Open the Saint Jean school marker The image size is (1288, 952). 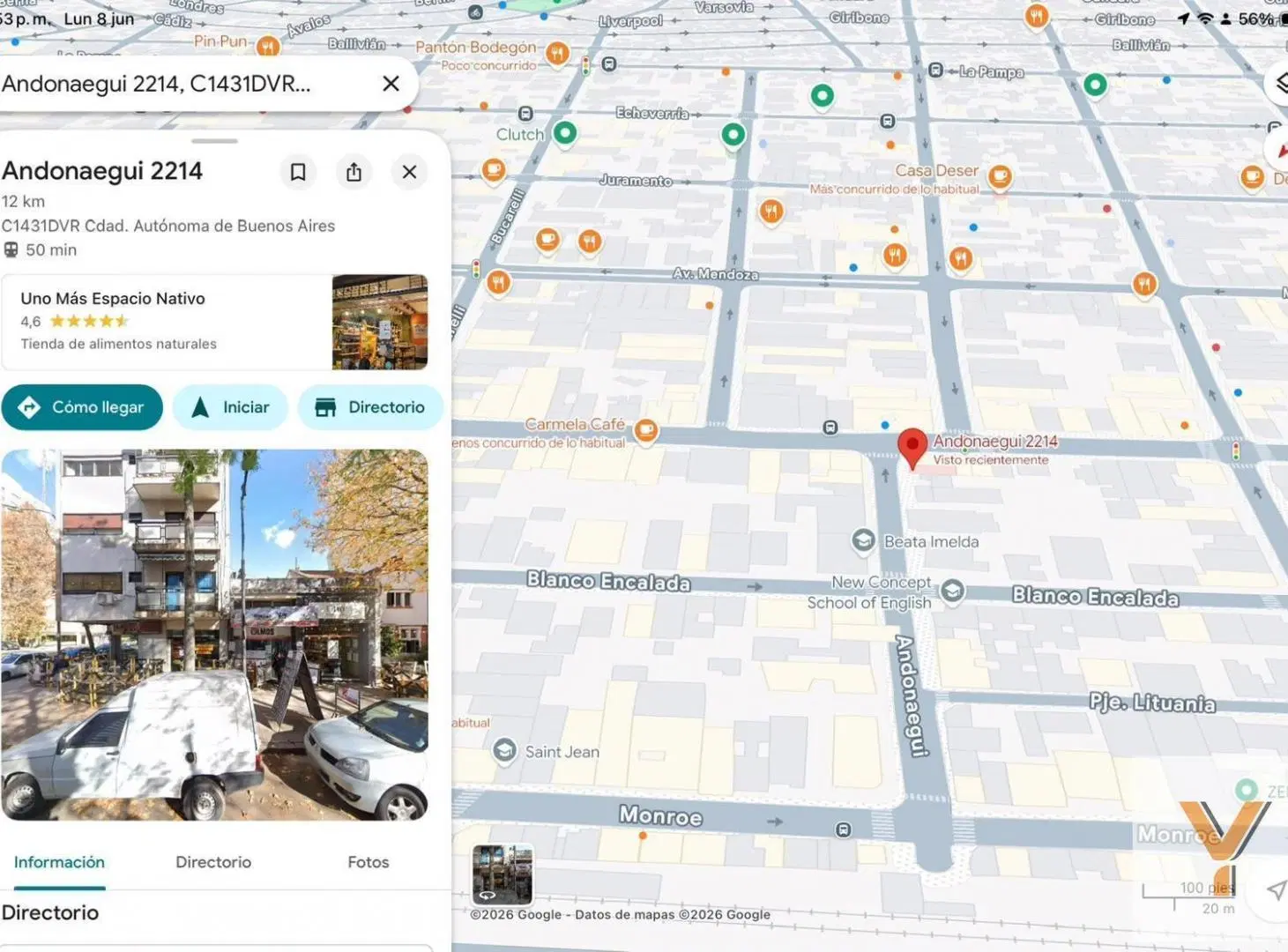point(504,751)
